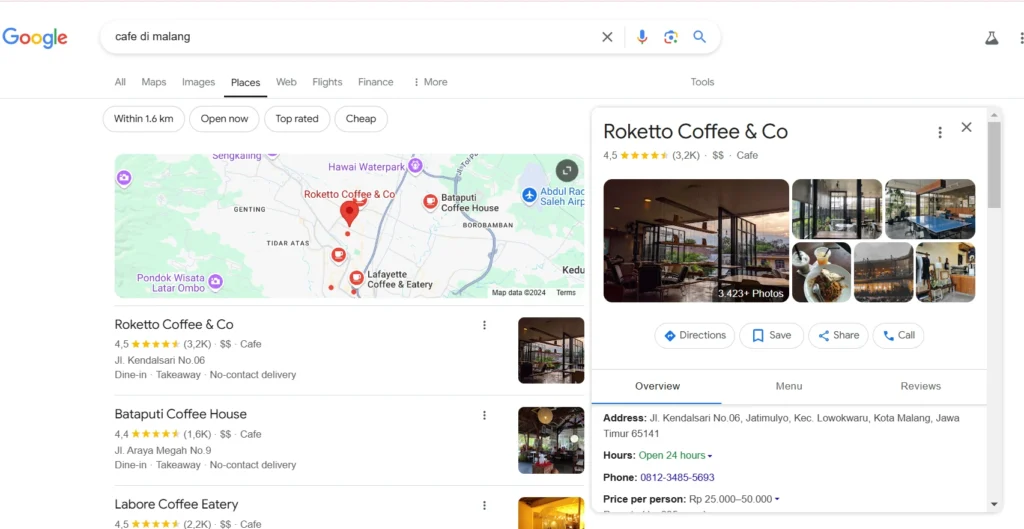This screenshot has height=529, width=1024.
Task: Click the map Terms link
Action: point(566,293)
